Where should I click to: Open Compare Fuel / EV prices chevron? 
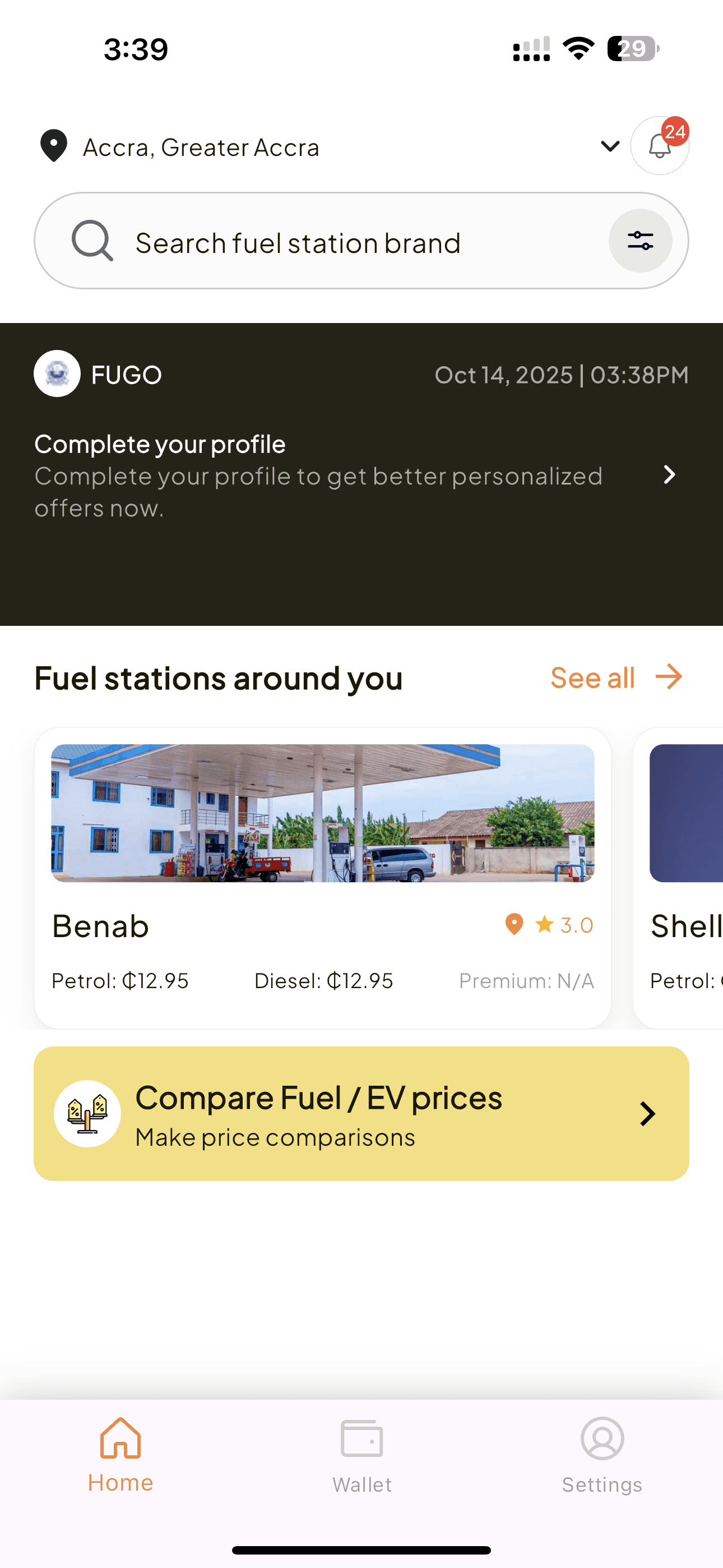pyautogui.click(x=647, y=1113)
